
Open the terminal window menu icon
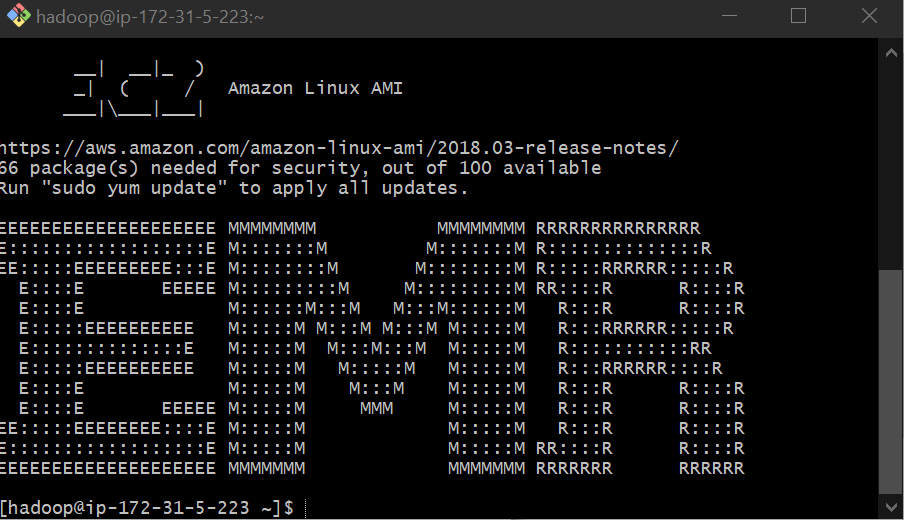point(18,16)
